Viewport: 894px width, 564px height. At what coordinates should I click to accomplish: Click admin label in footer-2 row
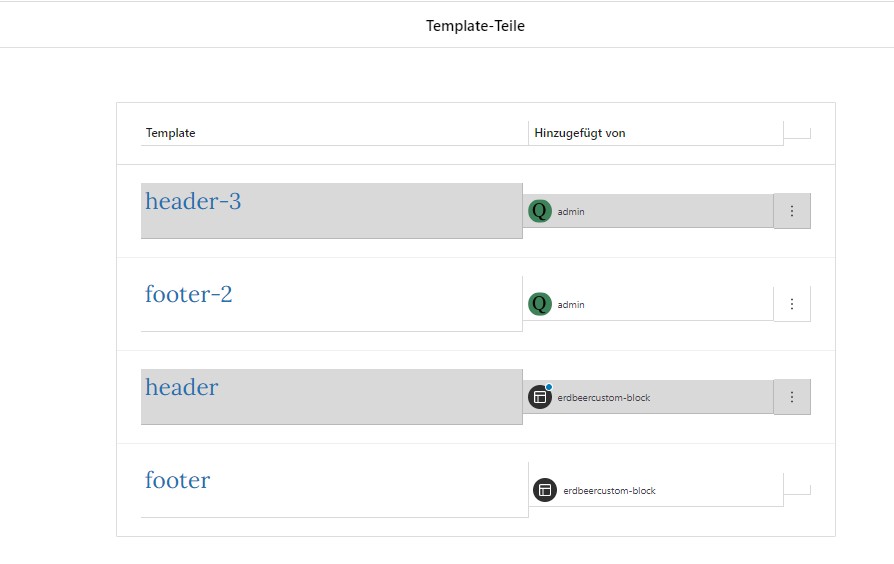pyautogui.click(x=571, y=305)
